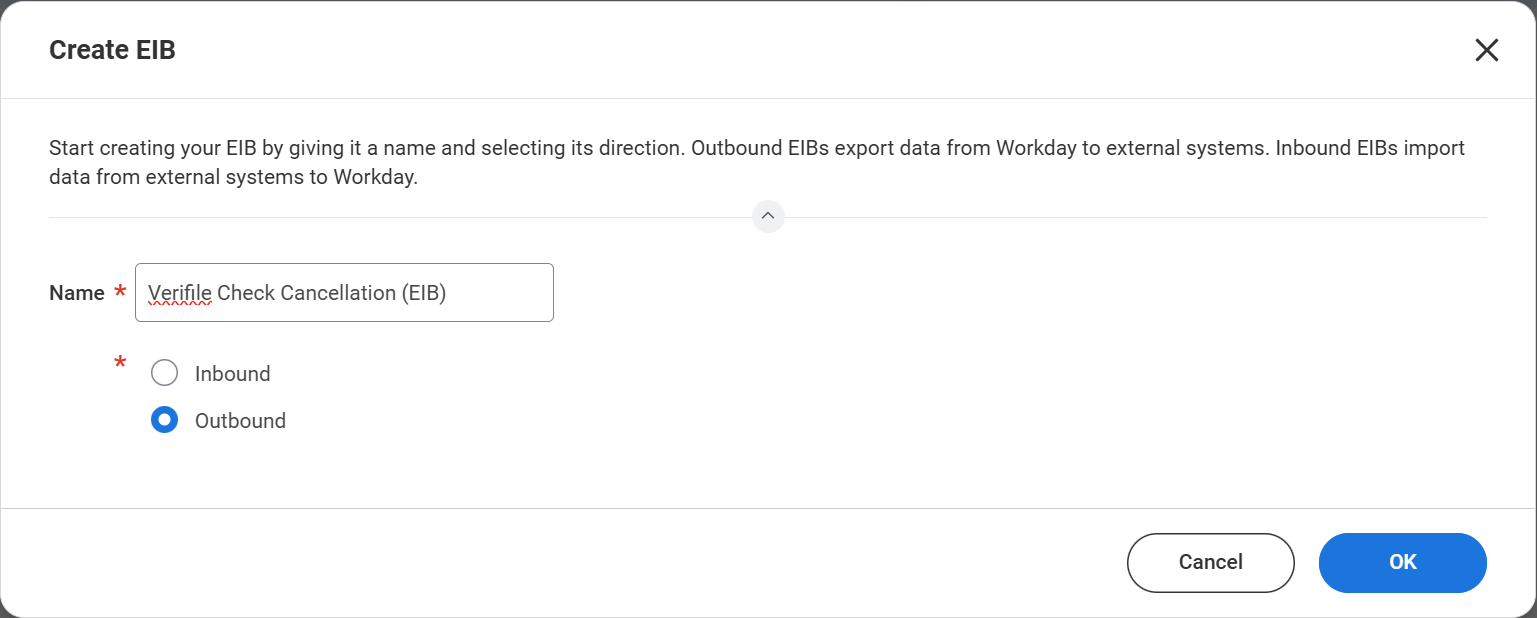Viewport: 1537px width, 618px height.
Task: Collapse the instructions with the chevron icon
Action: pyautogui.click(x=768, y=216)
